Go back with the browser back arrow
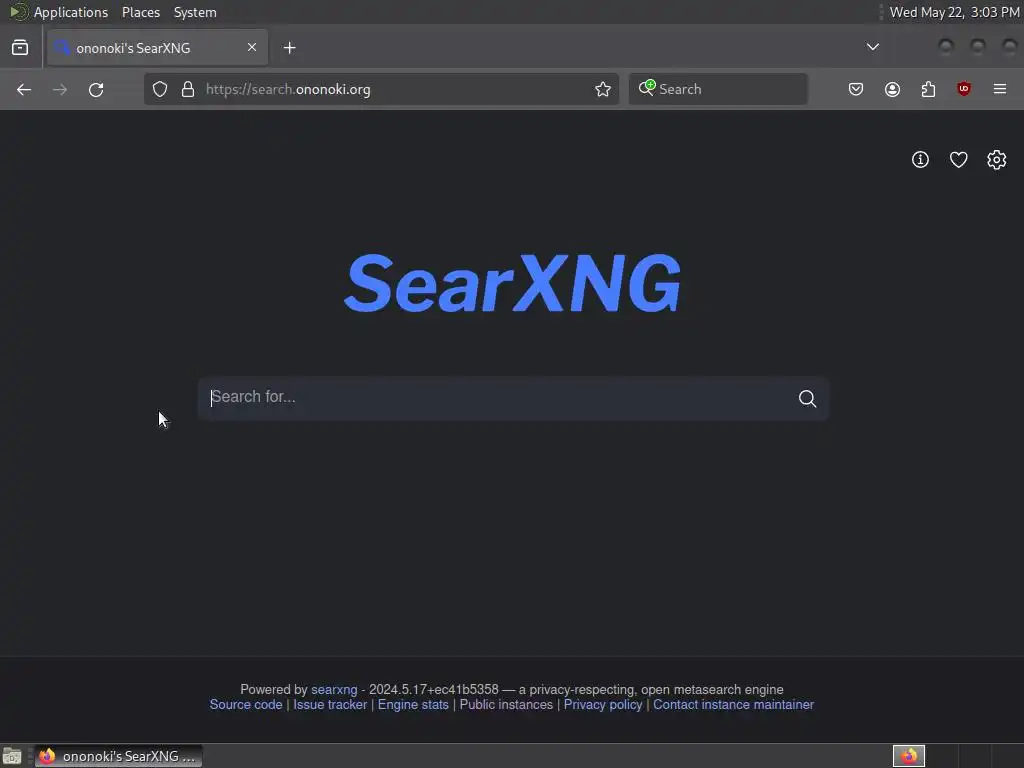 pyautogui.click(x=24, y=89)
